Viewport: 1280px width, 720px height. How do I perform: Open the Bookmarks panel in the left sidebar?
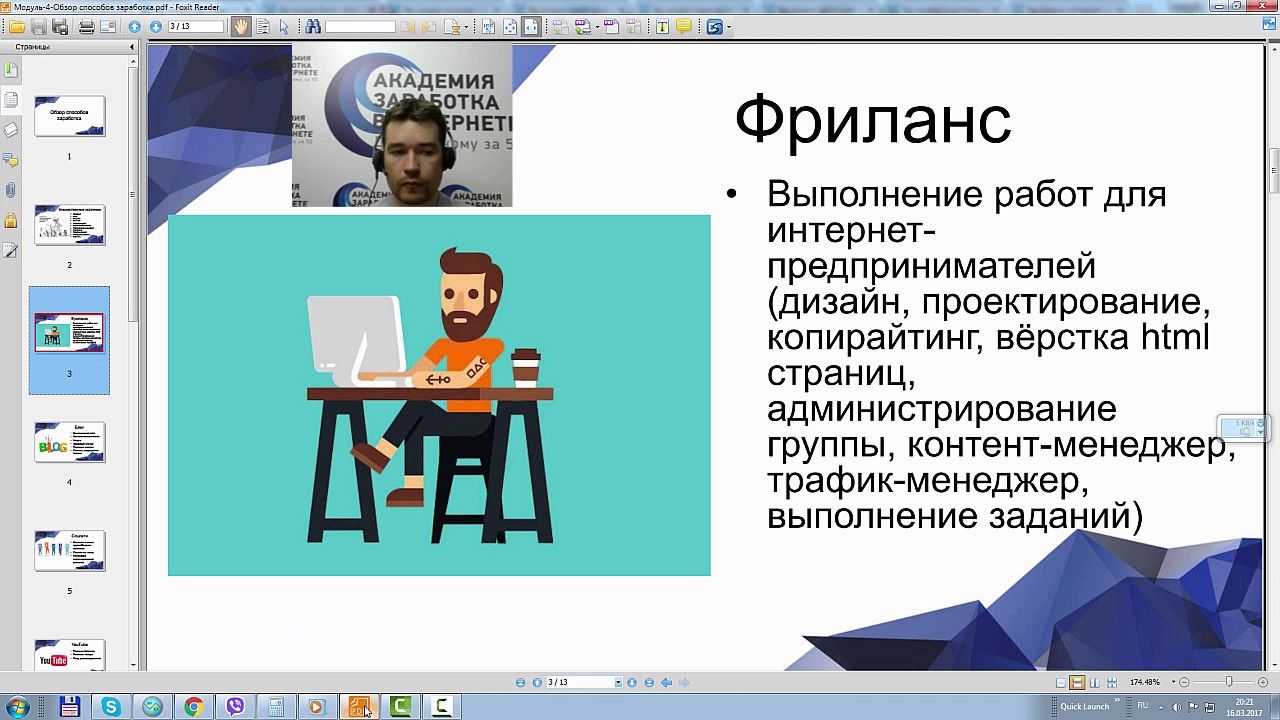point(11,70)
